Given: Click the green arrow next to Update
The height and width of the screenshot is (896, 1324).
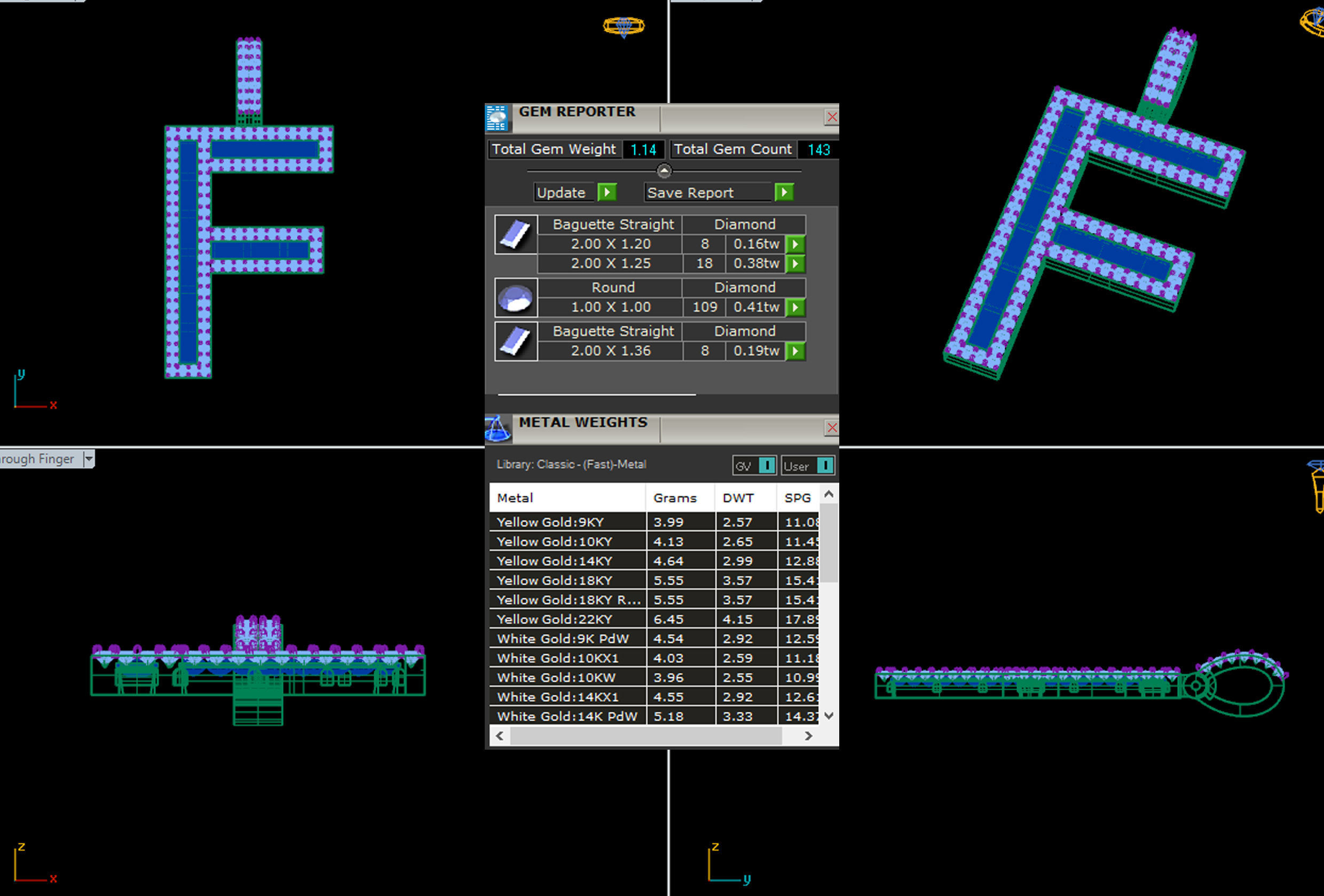Looking at the screenshot, I should tap(608, 193).
